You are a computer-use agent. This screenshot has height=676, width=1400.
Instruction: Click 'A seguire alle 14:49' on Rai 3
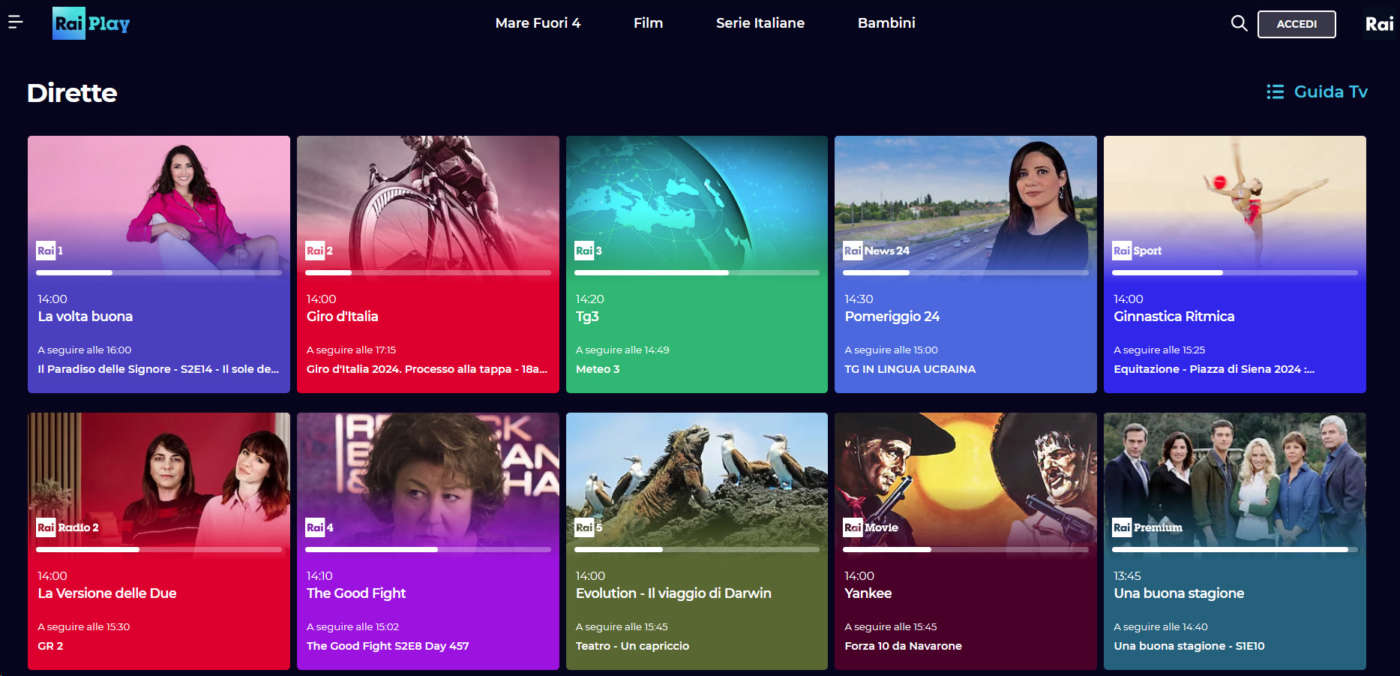point(623,350)
